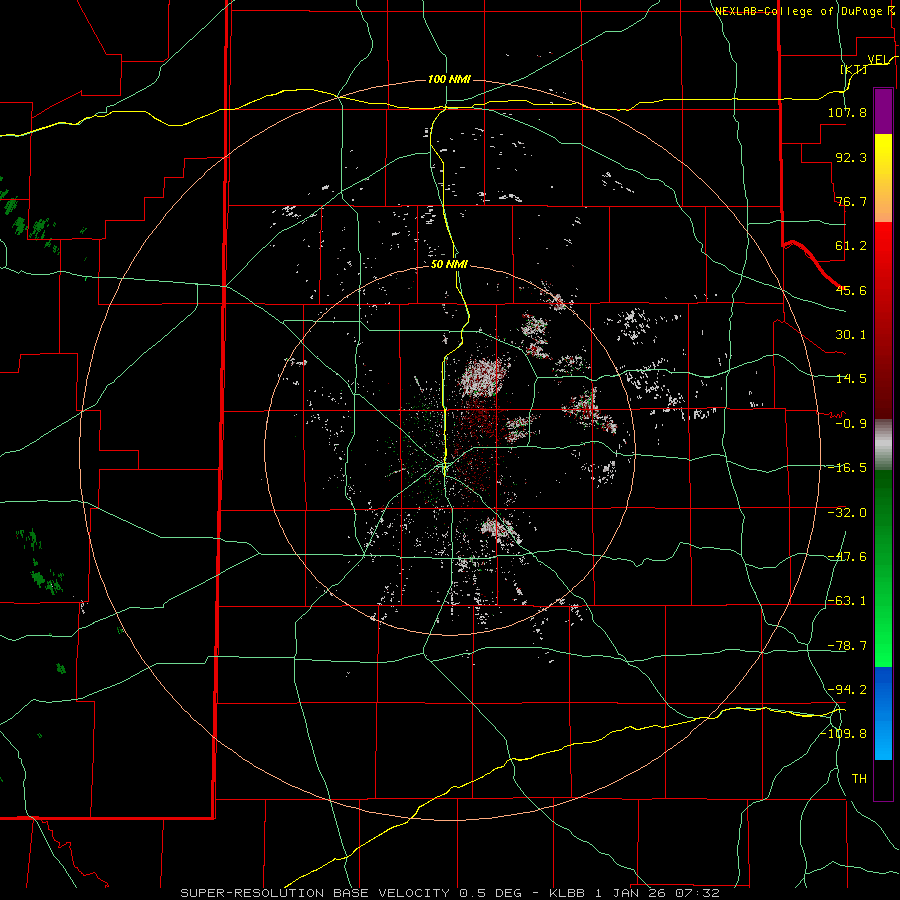
Task: Click the 45.6 velocity scale value
Action: pos(851,290)
